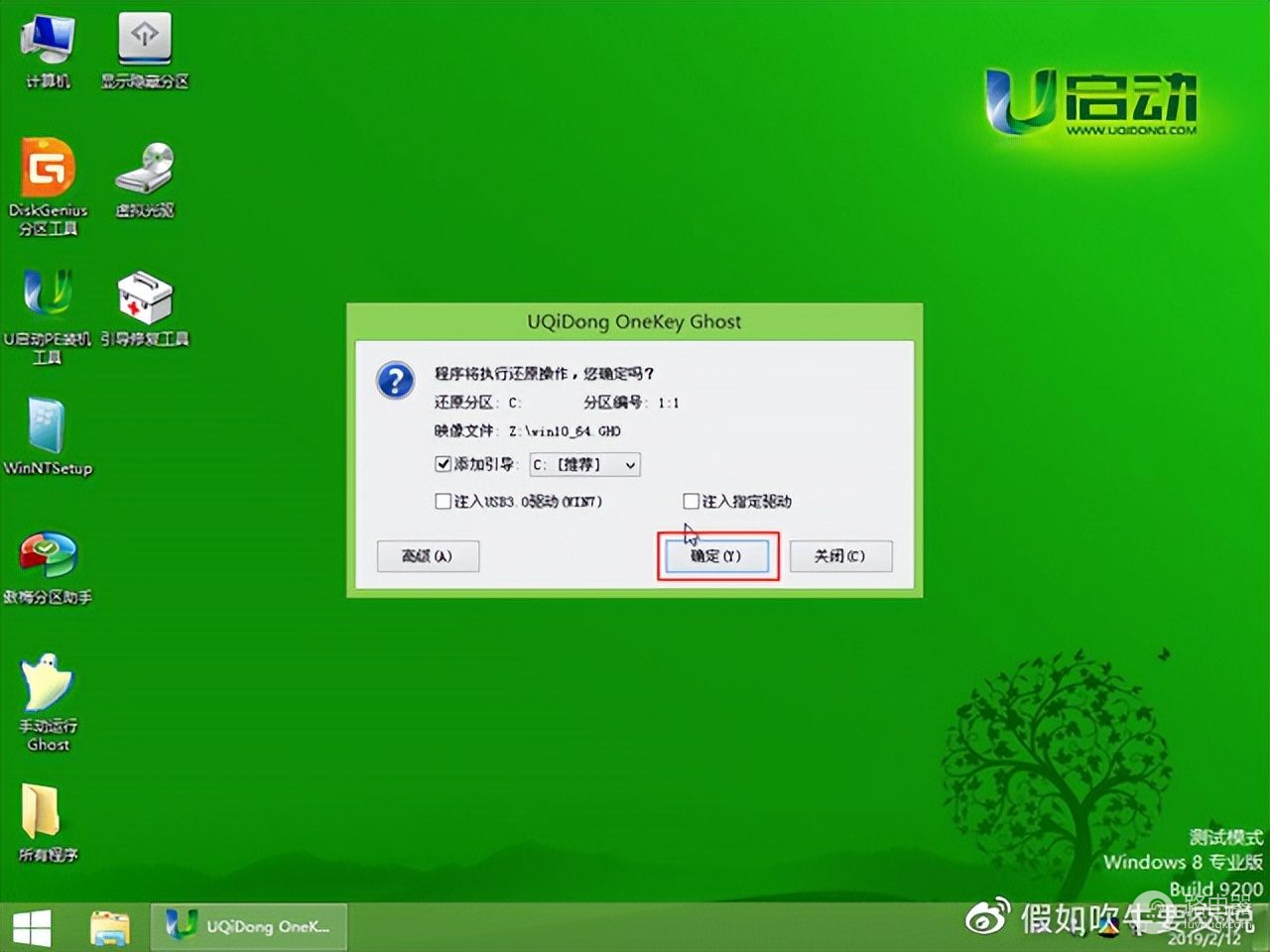The height and width of the screenshot is (952, 1270).
Task: Launch DiskGenius 分区工具 icon
Action: point(48,174)
